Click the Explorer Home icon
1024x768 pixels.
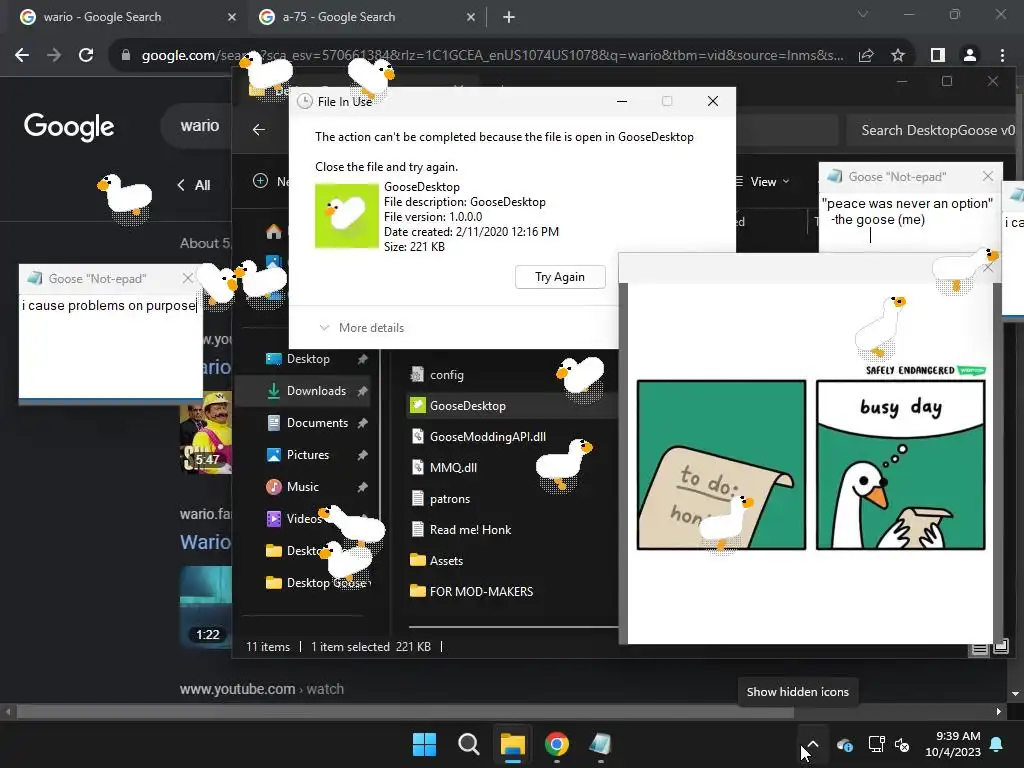click(x=274, y=231)
